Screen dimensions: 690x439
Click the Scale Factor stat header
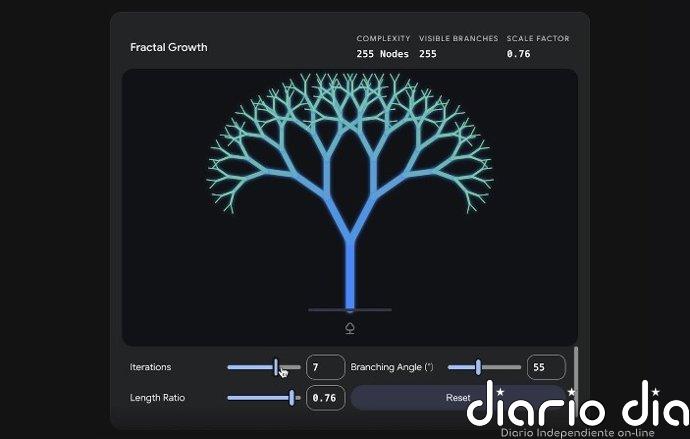pos(538,39)
